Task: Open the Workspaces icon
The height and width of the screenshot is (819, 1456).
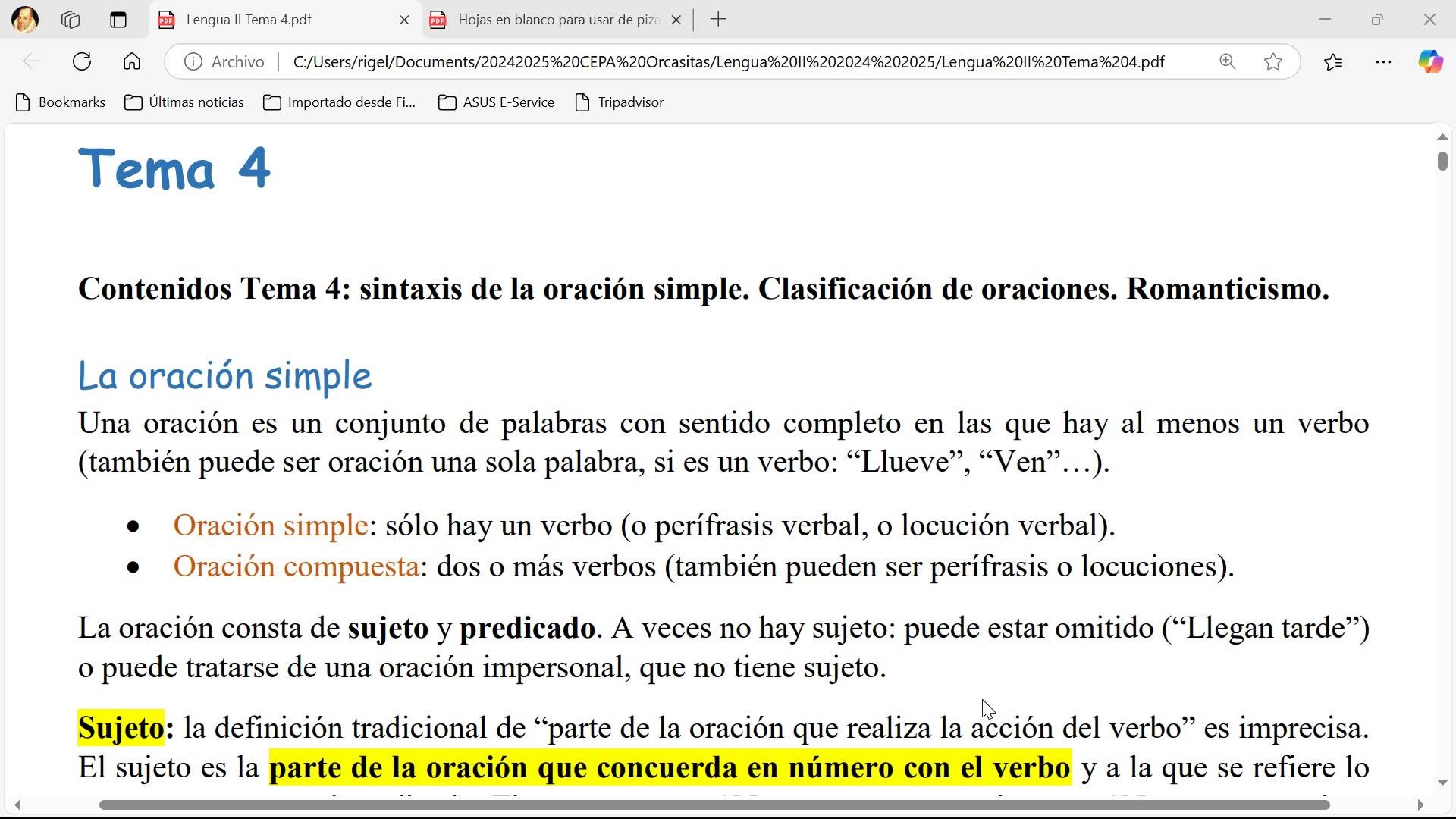Action: [x=71, y=20]
